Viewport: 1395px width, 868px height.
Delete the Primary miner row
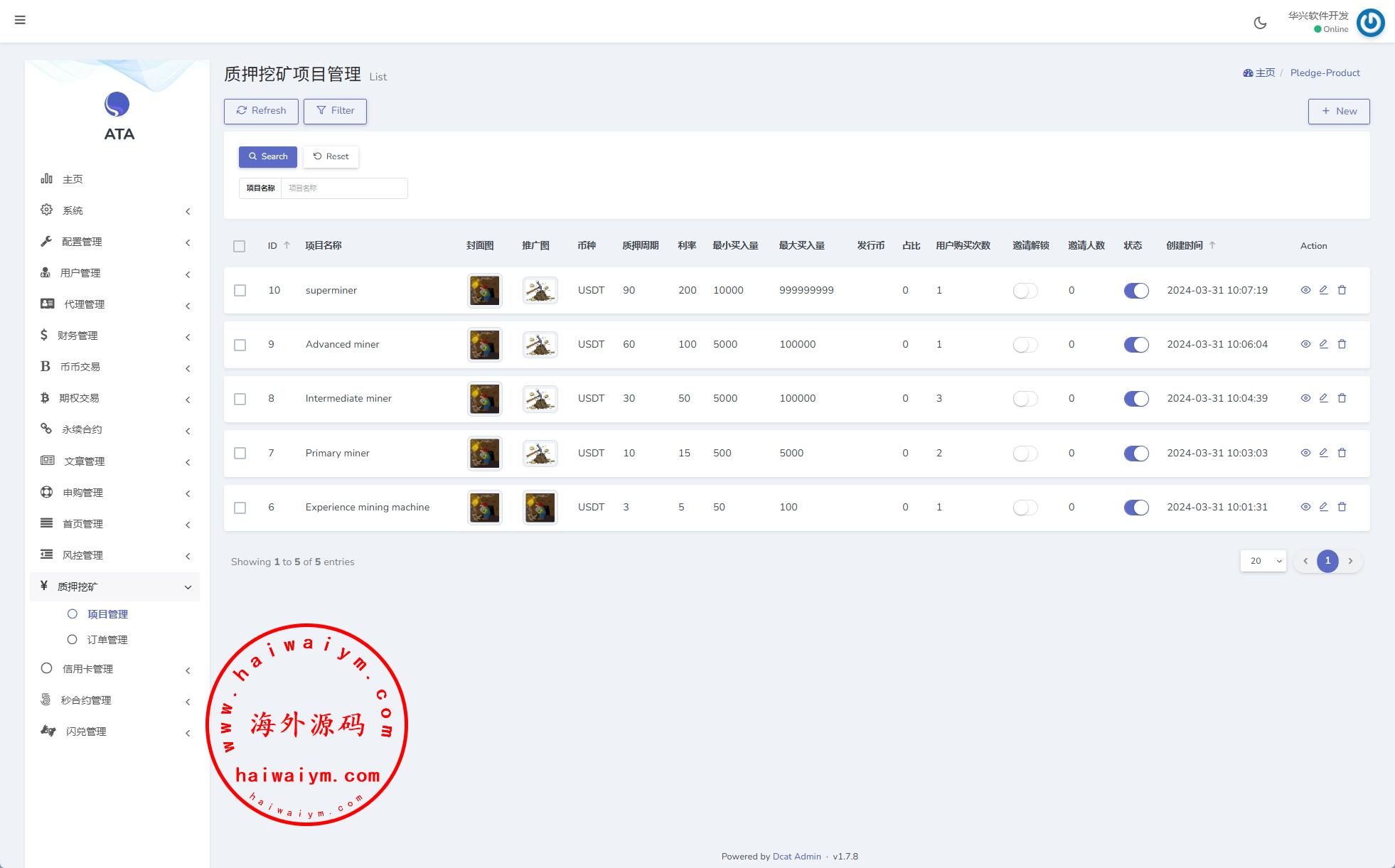click(1342, 453)
